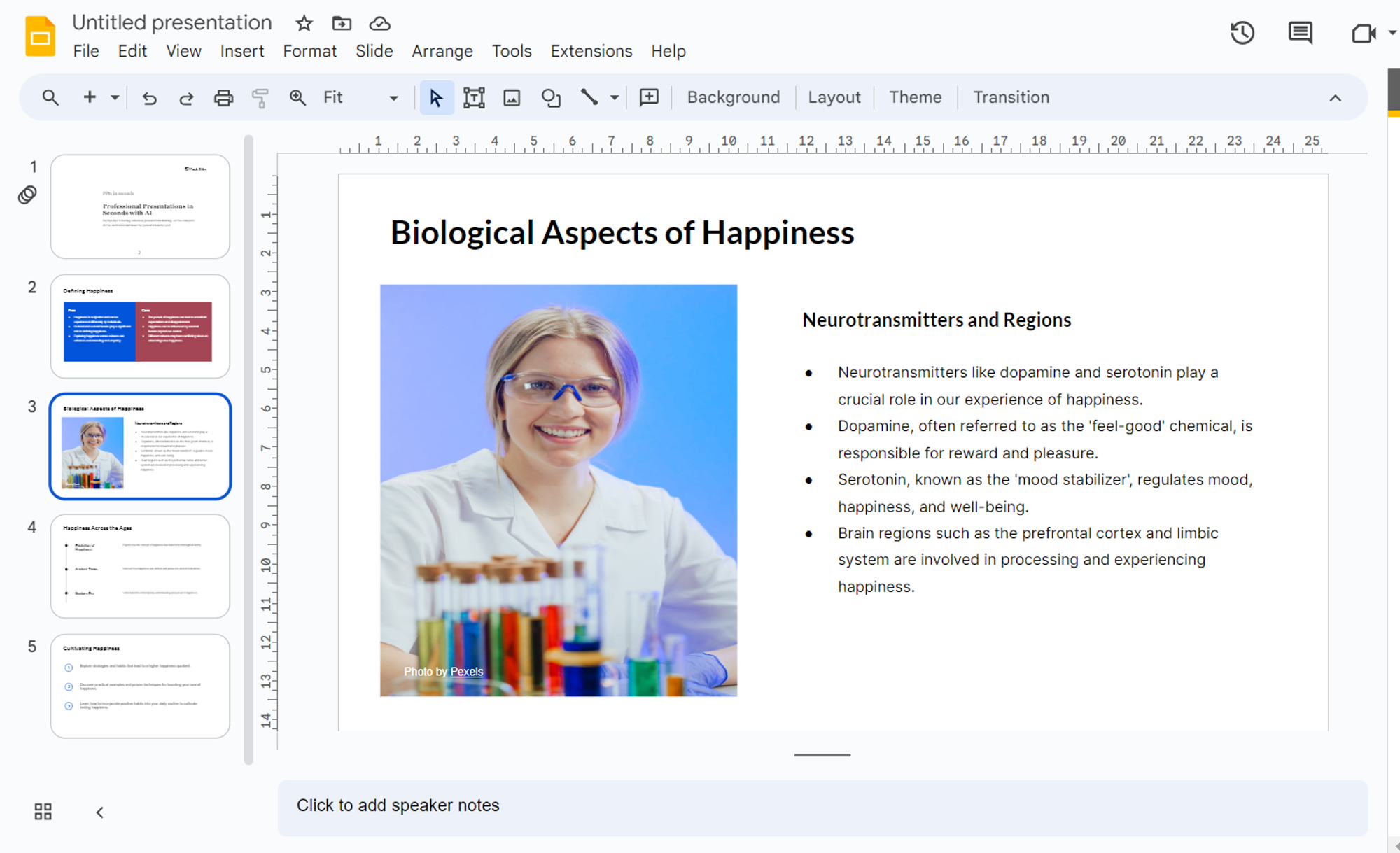Open the File menu

[x=86, y=51]
